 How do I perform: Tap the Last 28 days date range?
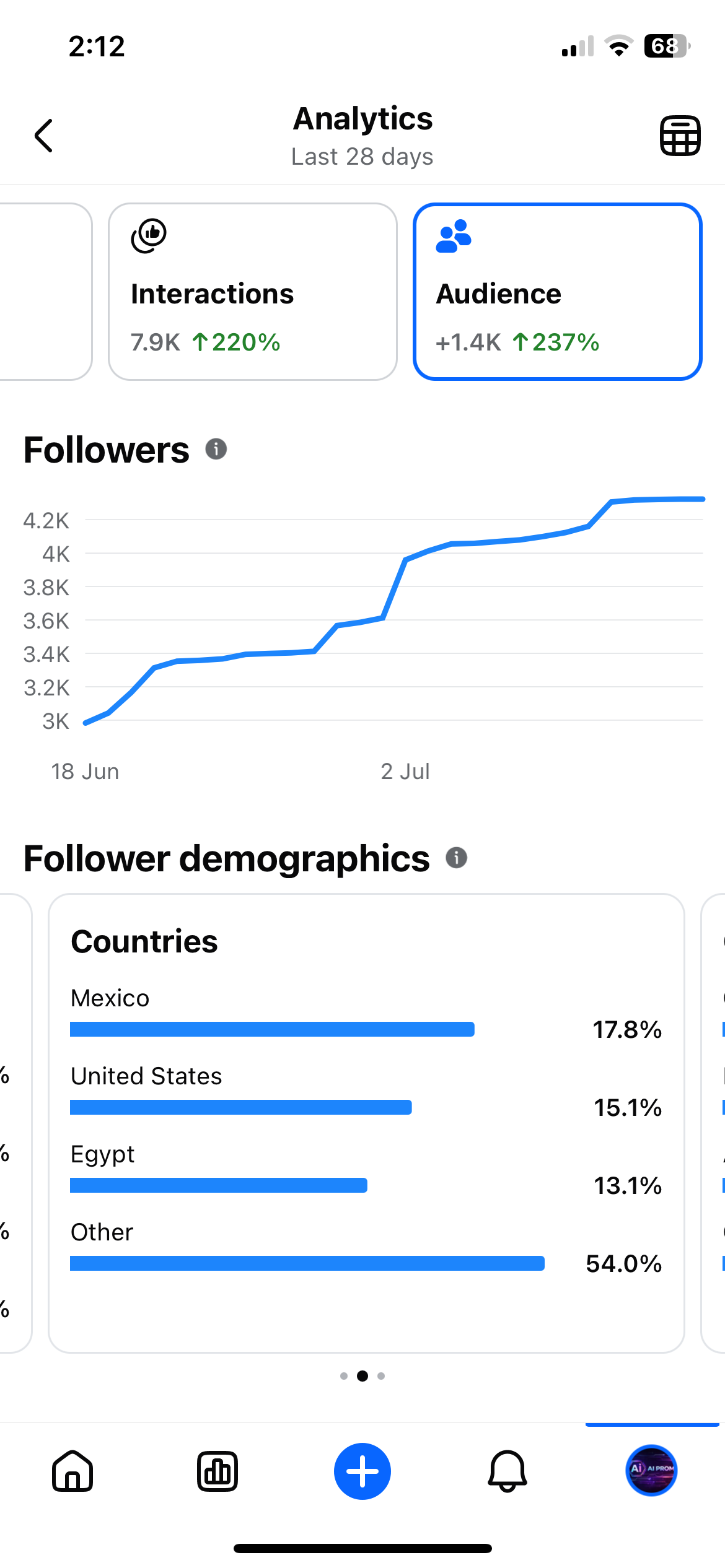362,157
